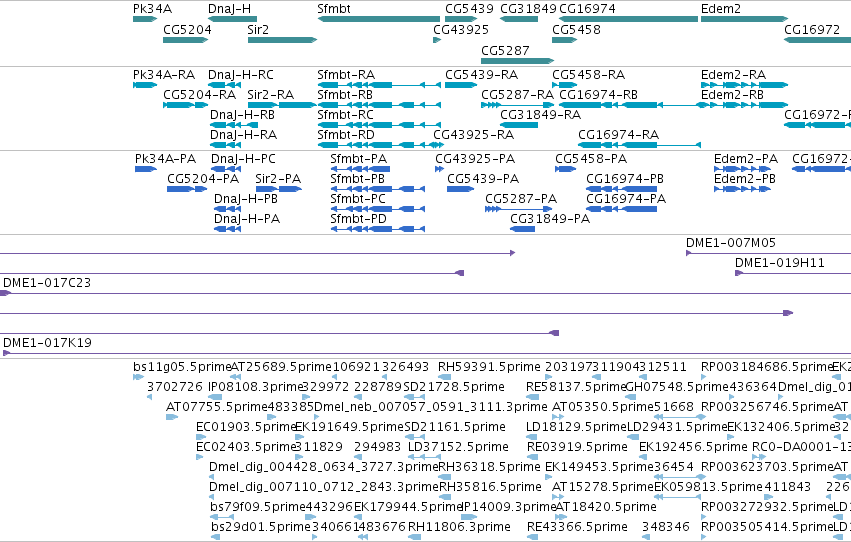Click the CG5439-PA protein feature

point(461,189)
